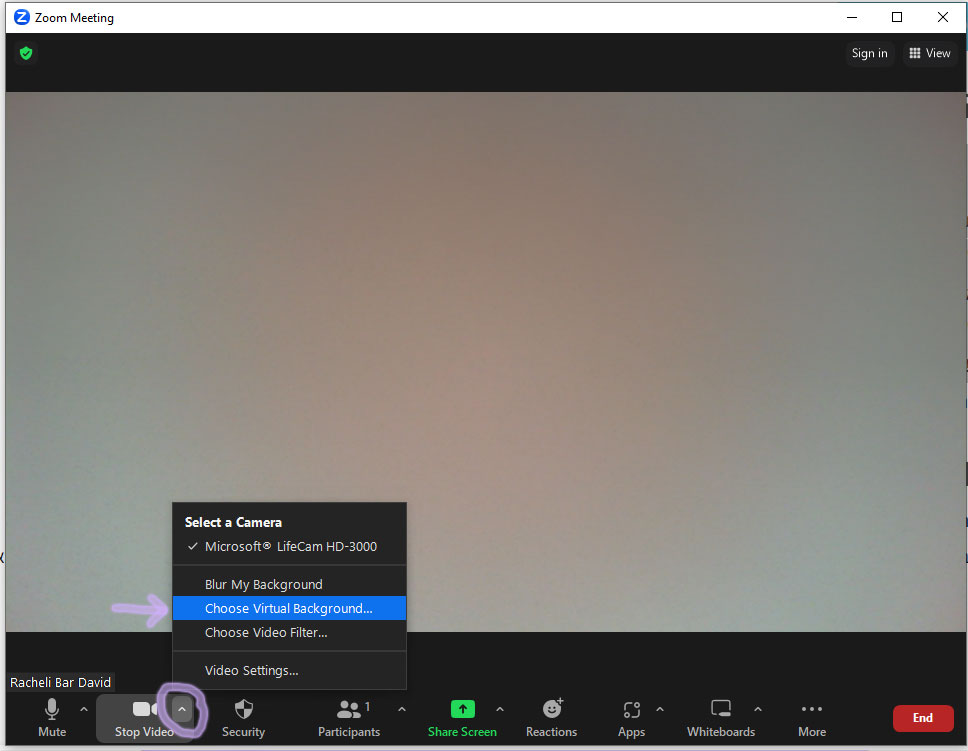Click the Sign in button
Image resolution: width=968 pixels, height=751 pixels.
tap(869, 54)
